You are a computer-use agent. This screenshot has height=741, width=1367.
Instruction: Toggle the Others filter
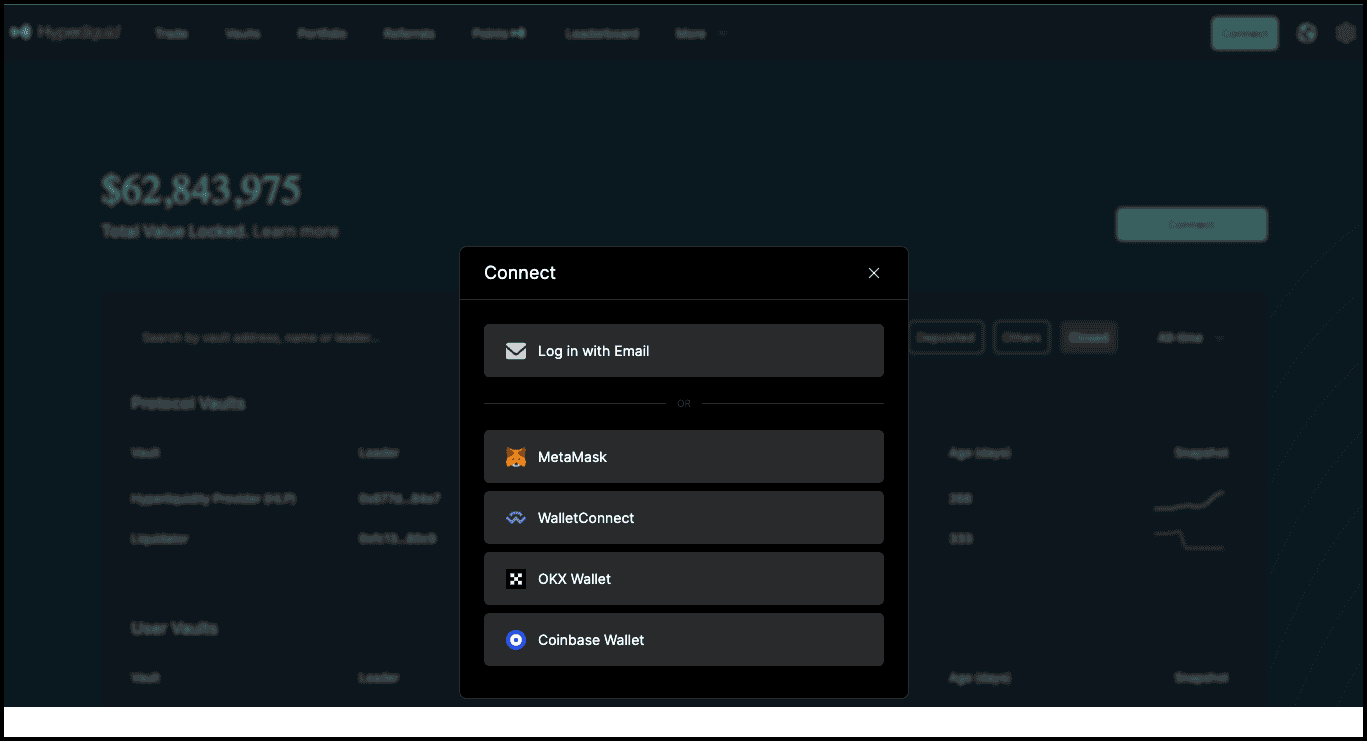click(1021, 338)
